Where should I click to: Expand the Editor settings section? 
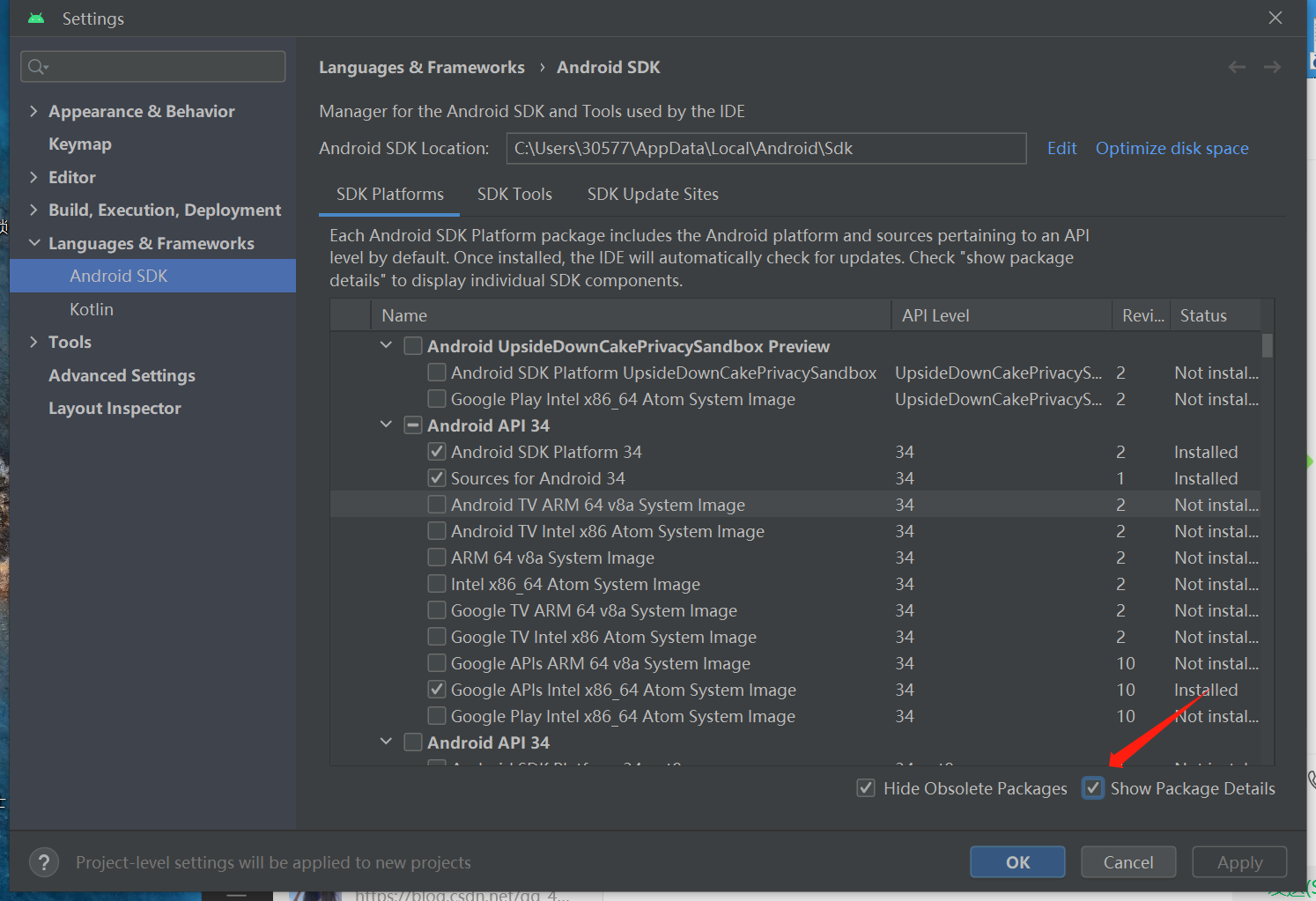pyautogui.click(x=33, y=177)
